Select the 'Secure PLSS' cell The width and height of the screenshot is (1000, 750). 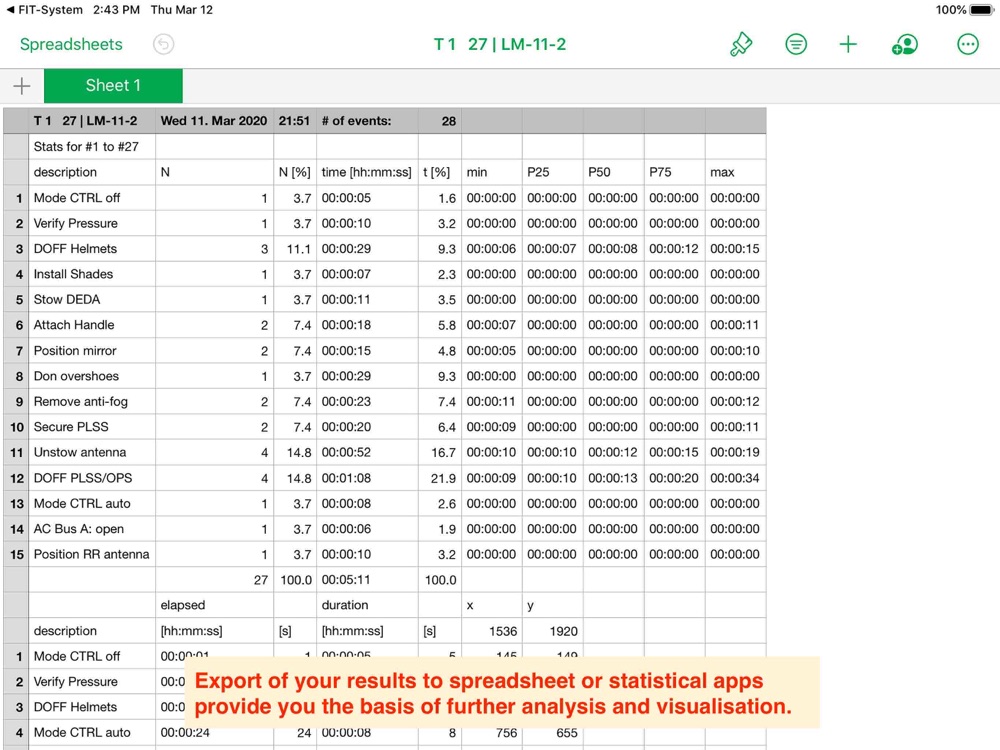click(x=92, y=427)
